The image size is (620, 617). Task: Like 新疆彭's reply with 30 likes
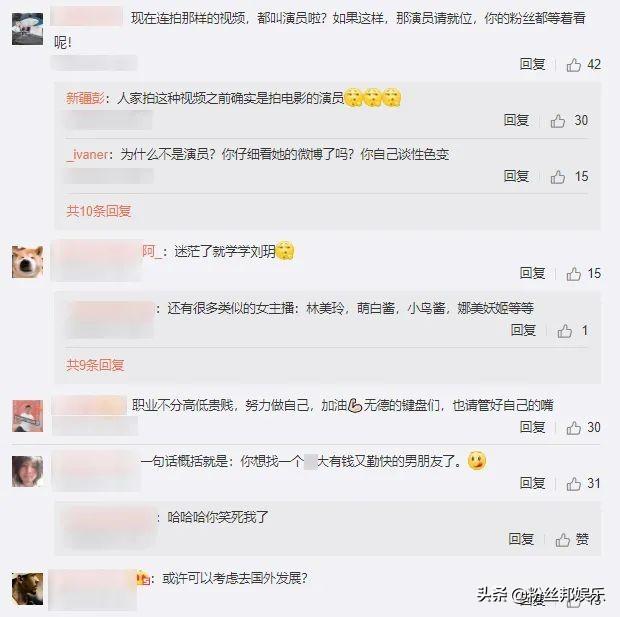coord(558,121)
